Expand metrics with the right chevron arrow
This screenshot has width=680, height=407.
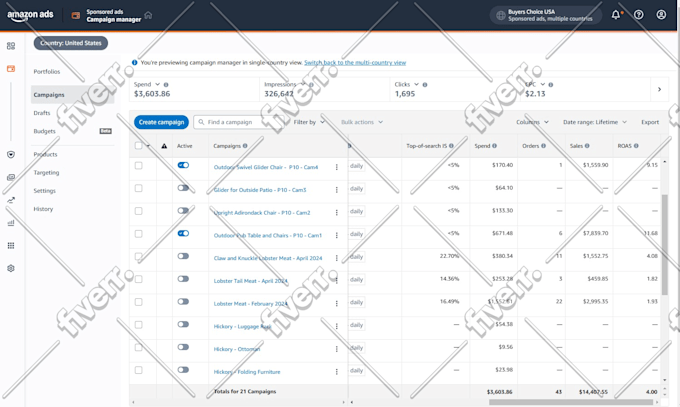(x=659, y=89)
